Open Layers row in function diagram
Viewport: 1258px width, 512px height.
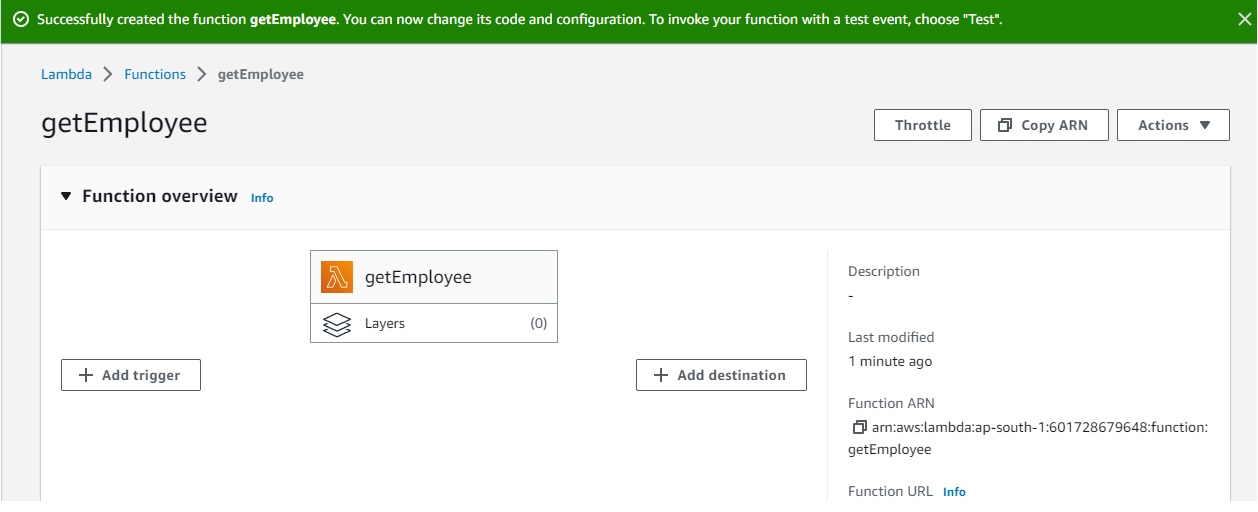point(434,323)
